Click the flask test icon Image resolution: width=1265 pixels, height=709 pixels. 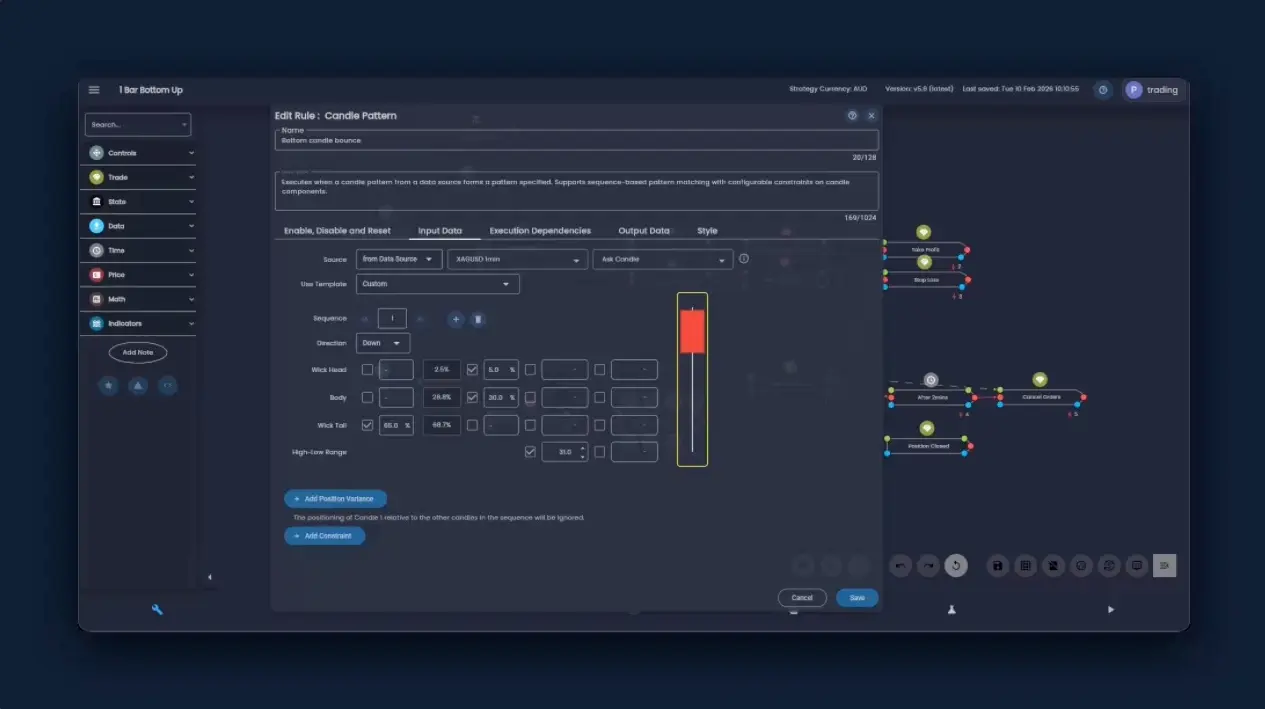click(x=951, y=609)
